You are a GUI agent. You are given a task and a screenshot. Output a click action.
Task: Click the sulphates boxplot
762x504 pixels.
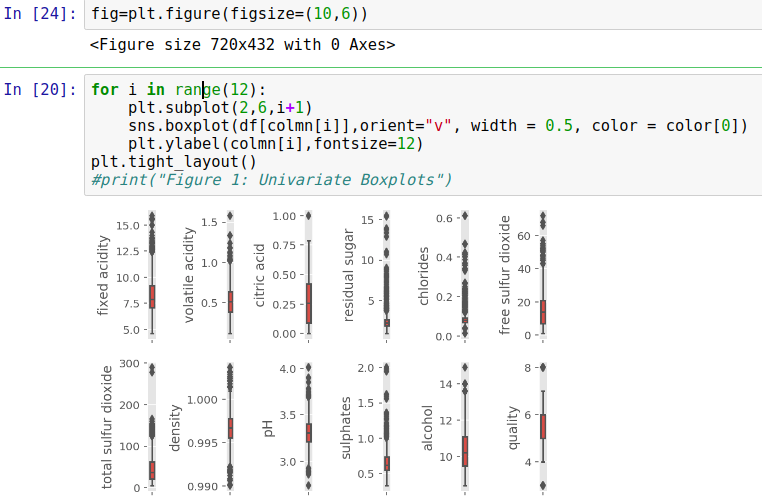click(387, 426)
